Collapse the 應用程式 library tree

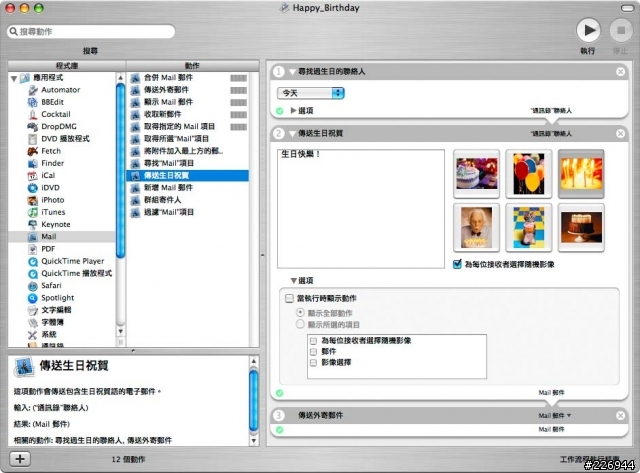pyautogui.click(x=14, y=78)
